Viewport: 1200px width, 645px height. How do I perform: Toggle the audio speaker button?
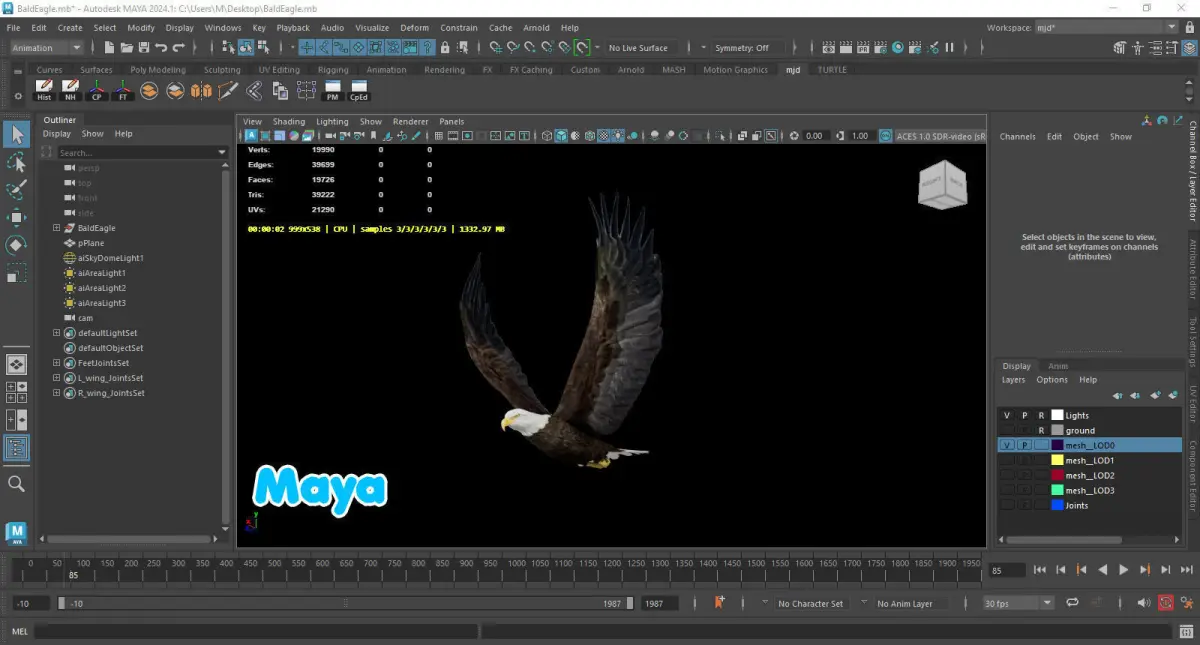pos(1145,603)
